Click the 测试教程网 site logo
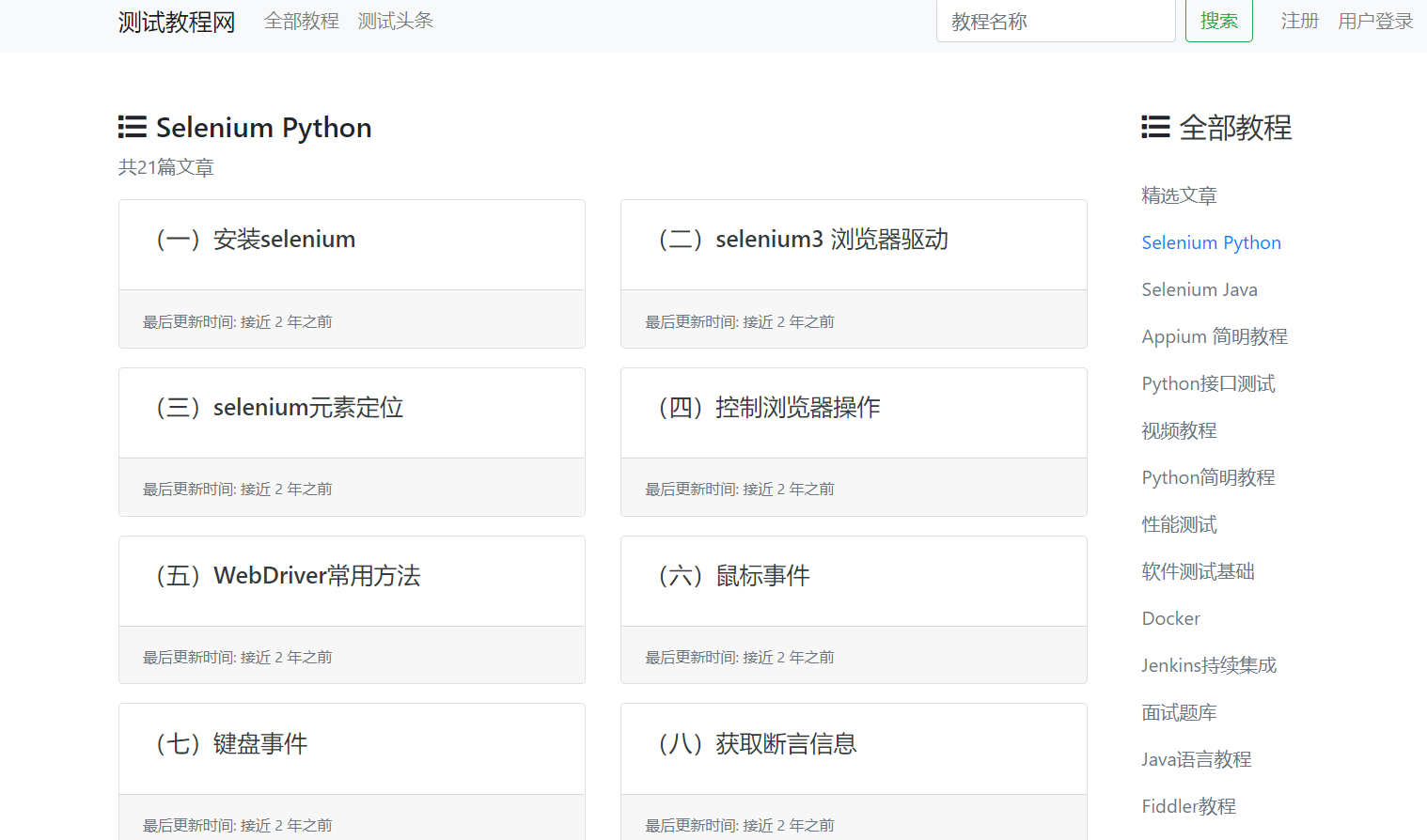 [x=177, y=22]
